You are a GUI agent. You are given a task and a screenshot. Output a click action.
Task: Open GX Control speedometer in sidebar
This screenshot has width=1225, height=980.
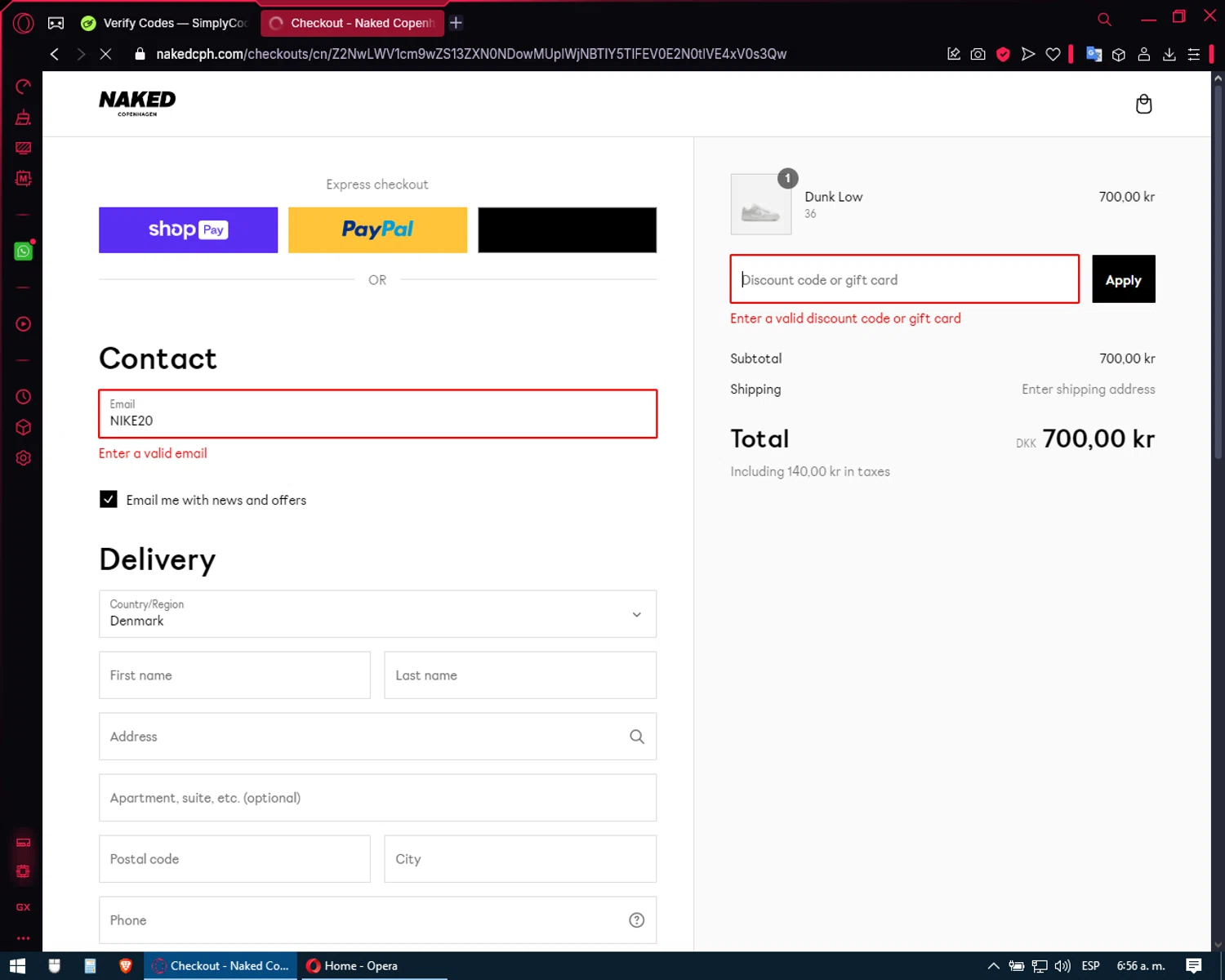coord(23,87)
